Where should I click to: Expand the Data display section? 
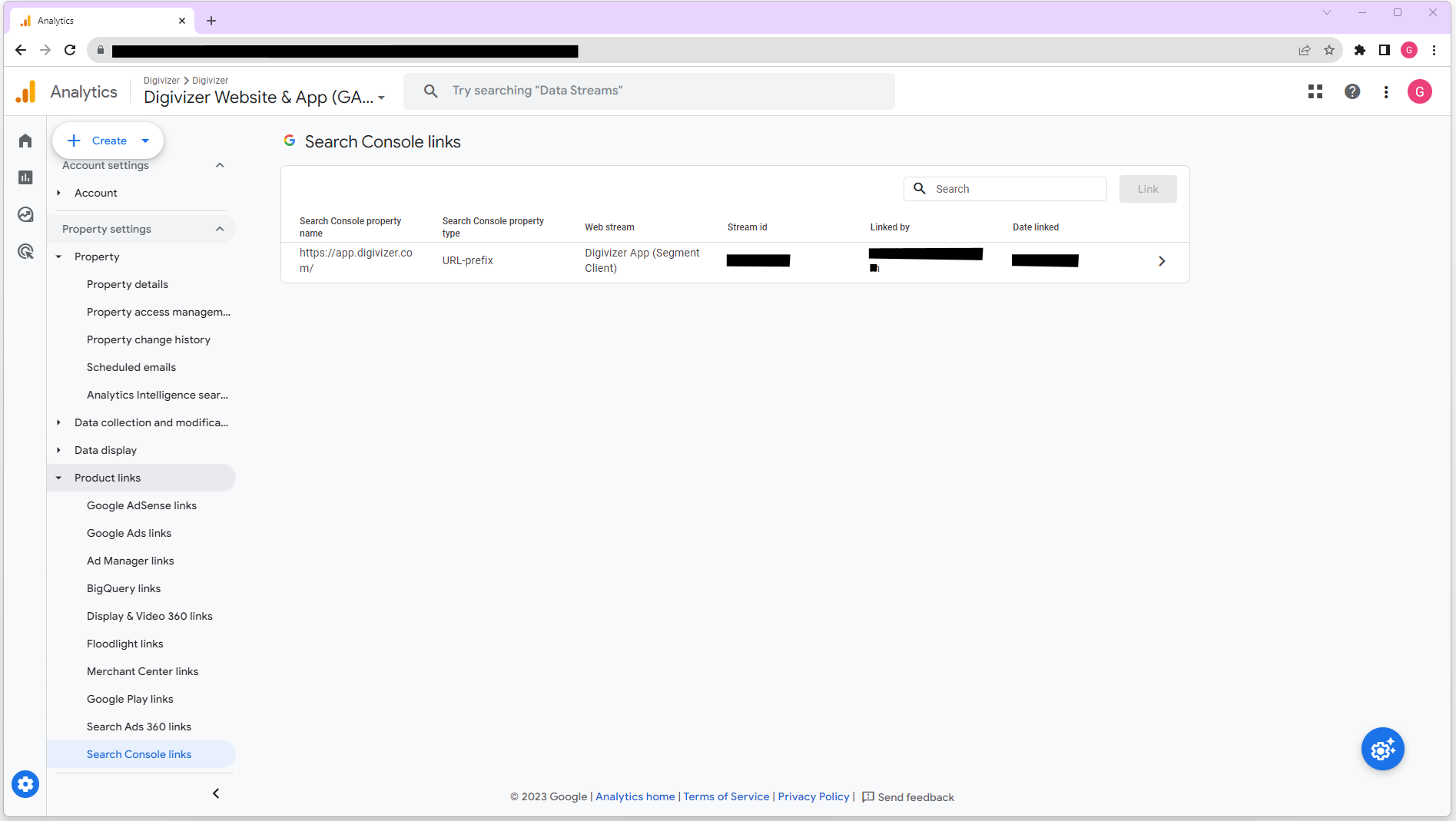[58, 450]
